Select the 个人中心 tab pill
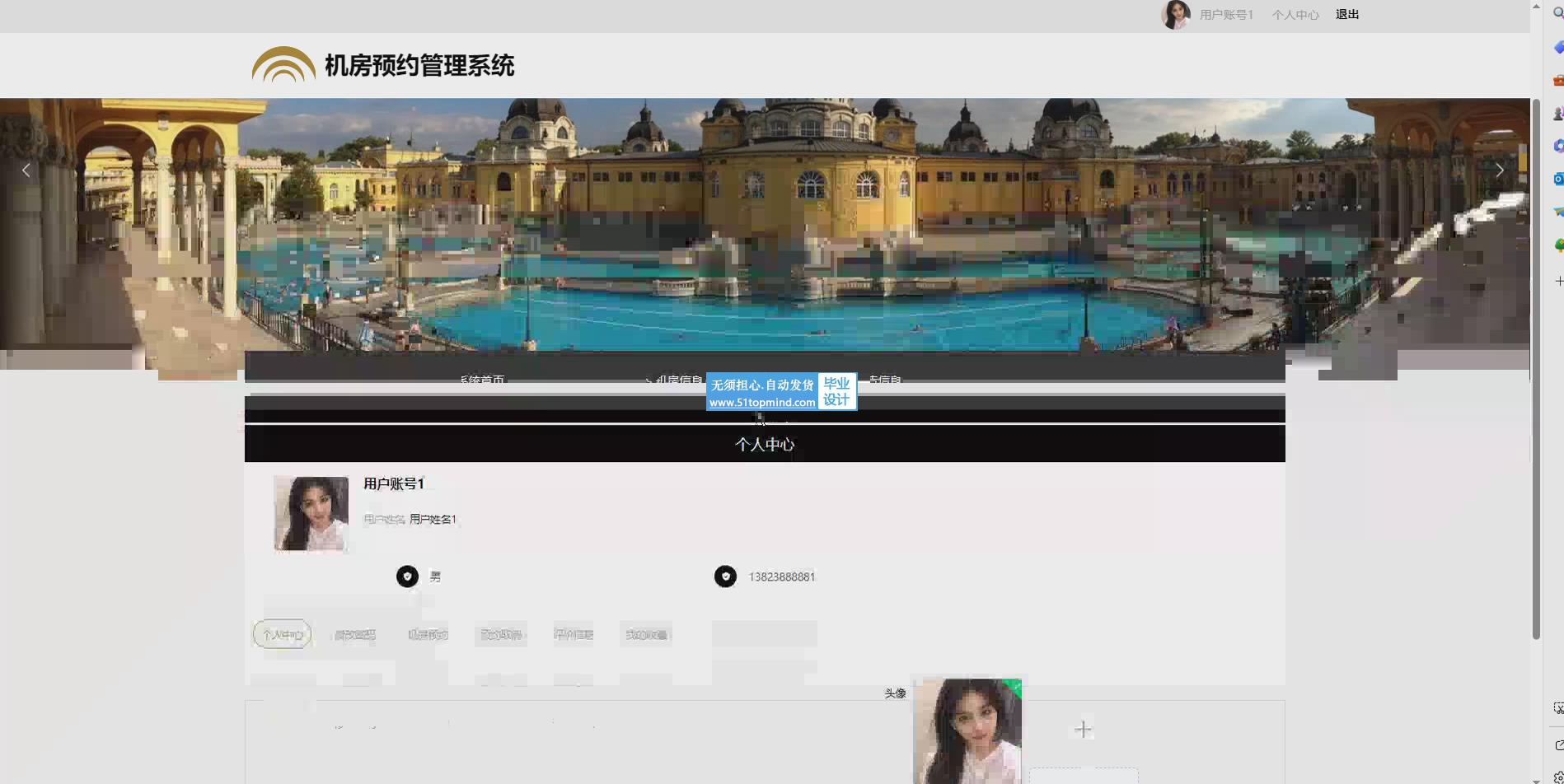The image size is (1564, 784). click(282, 634)
